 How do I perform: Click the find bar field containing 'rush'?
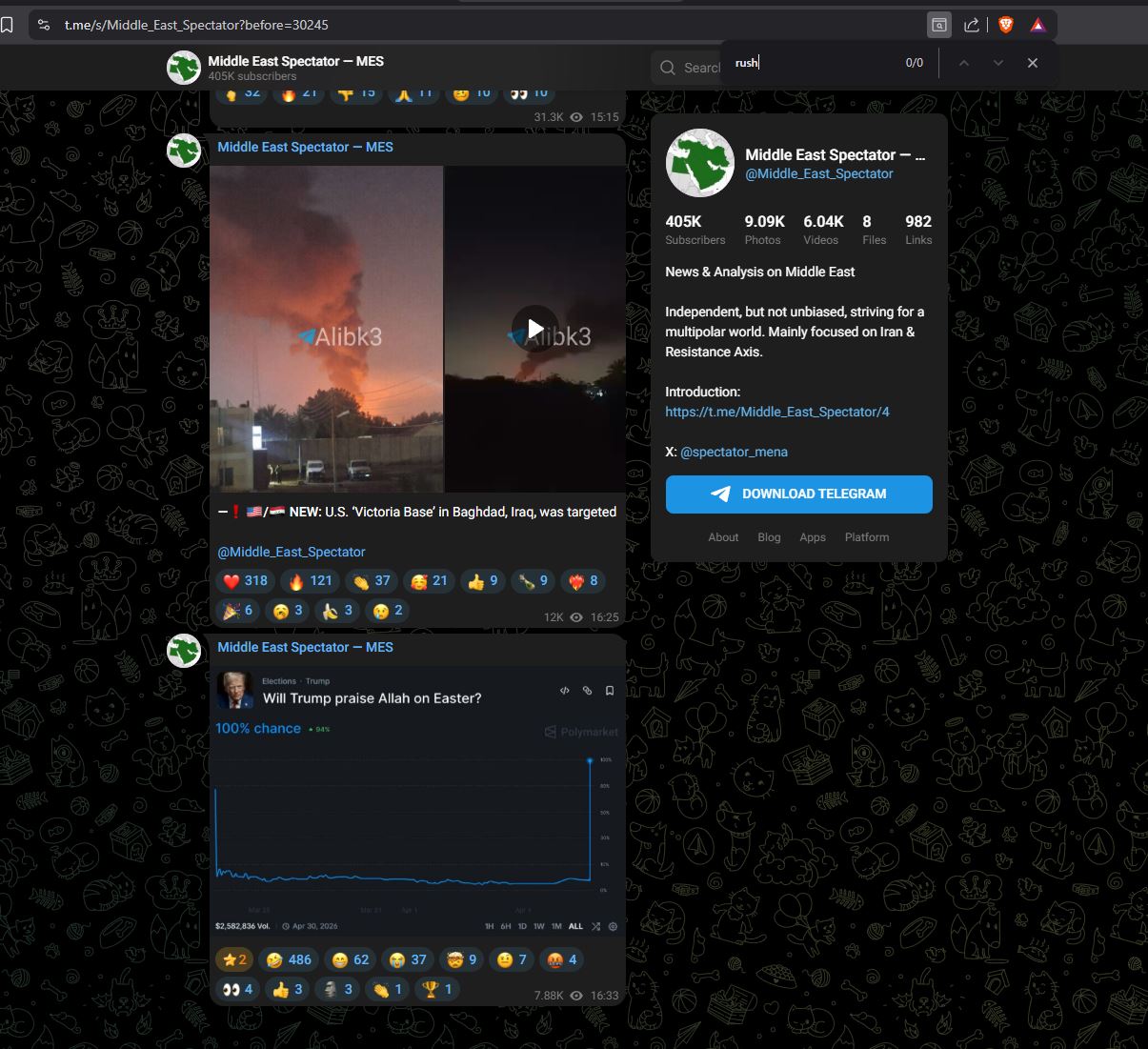pyautogui.click(x=815, y=63)
